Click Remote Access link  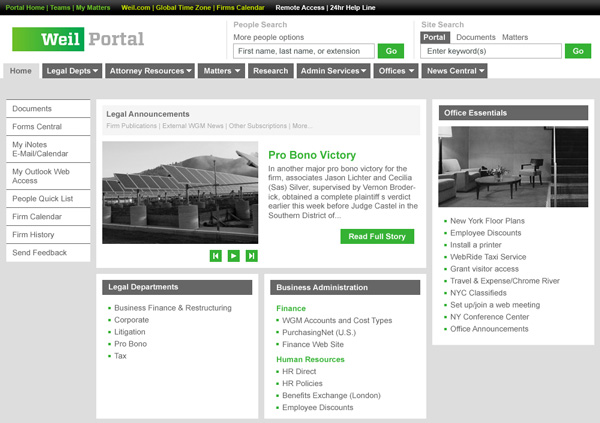pyautogui.click(x=300, y=8)
